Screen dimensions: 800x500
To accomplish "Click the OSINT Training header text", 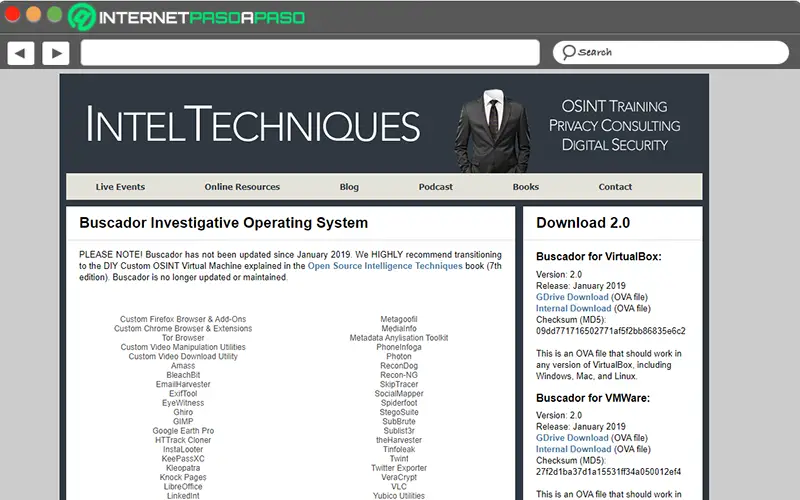I will coord(615,106).
